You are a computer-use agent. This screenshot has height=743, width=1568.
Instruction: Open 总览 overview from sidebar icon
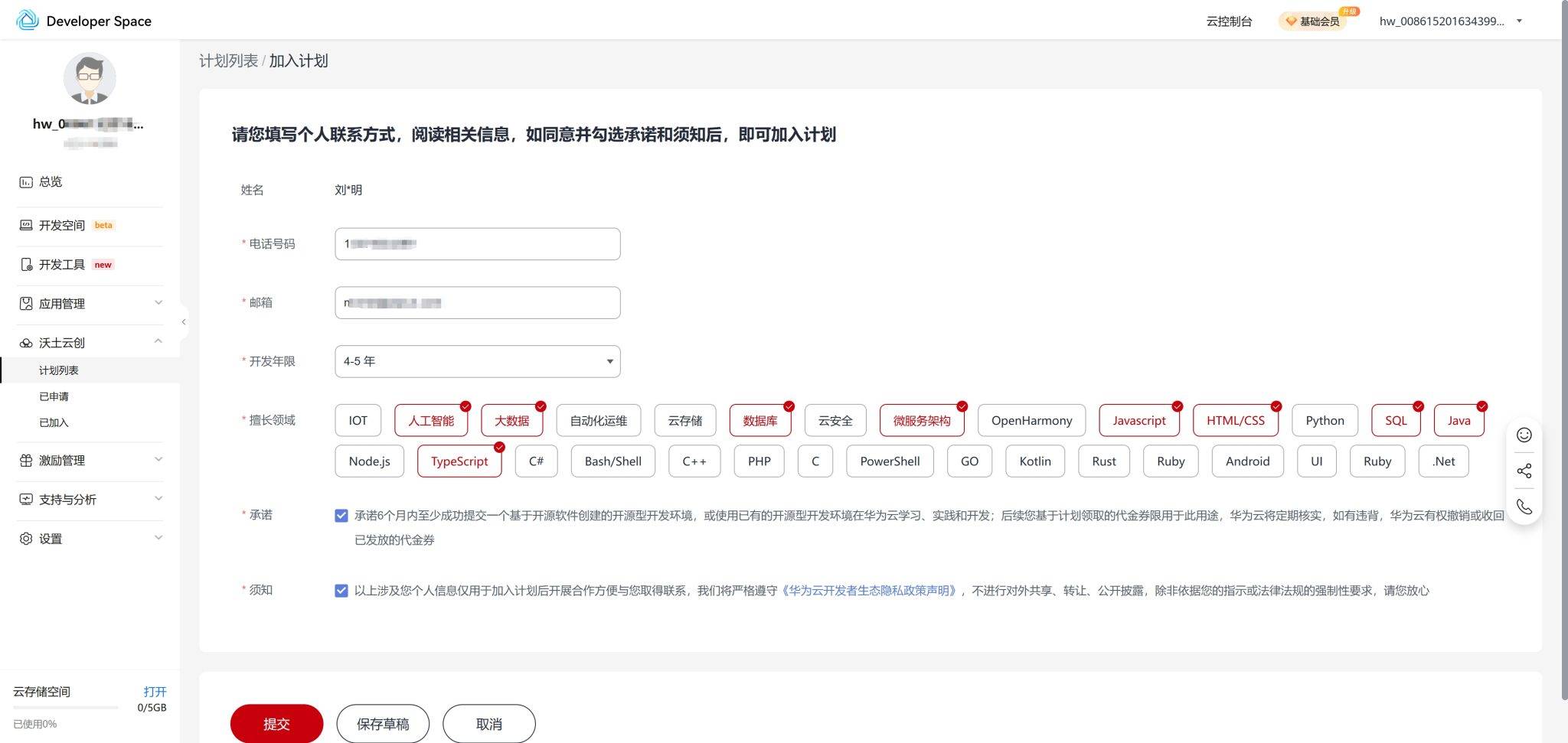[26, 182]
